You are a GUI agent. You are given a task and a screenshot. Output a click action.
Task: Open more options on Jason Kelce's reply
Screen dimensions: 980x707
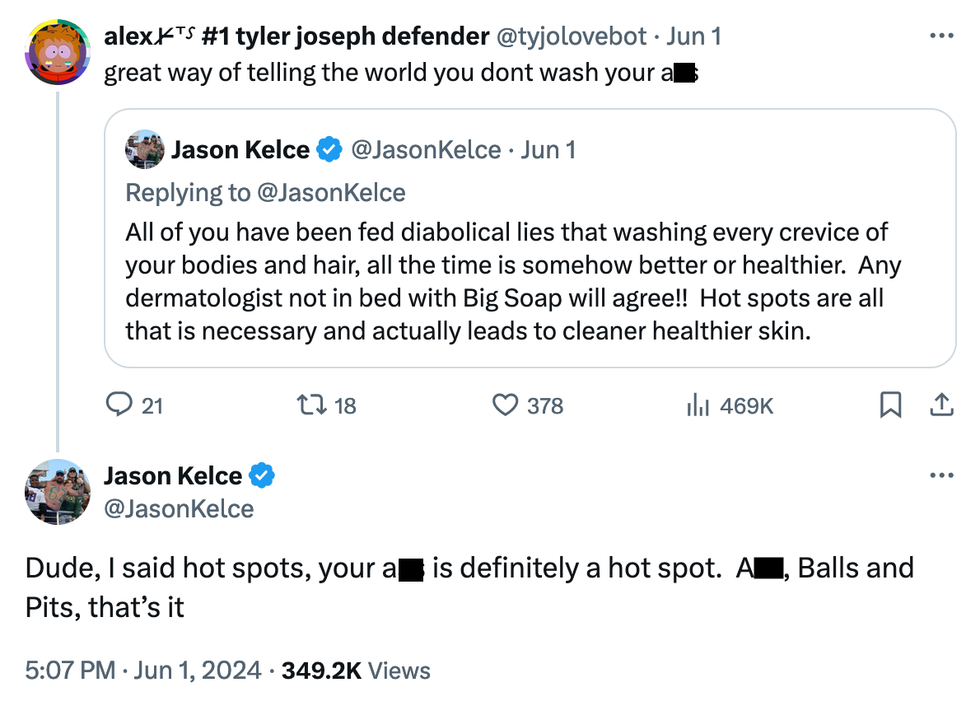pyautogui.click(x=941, y=476)
